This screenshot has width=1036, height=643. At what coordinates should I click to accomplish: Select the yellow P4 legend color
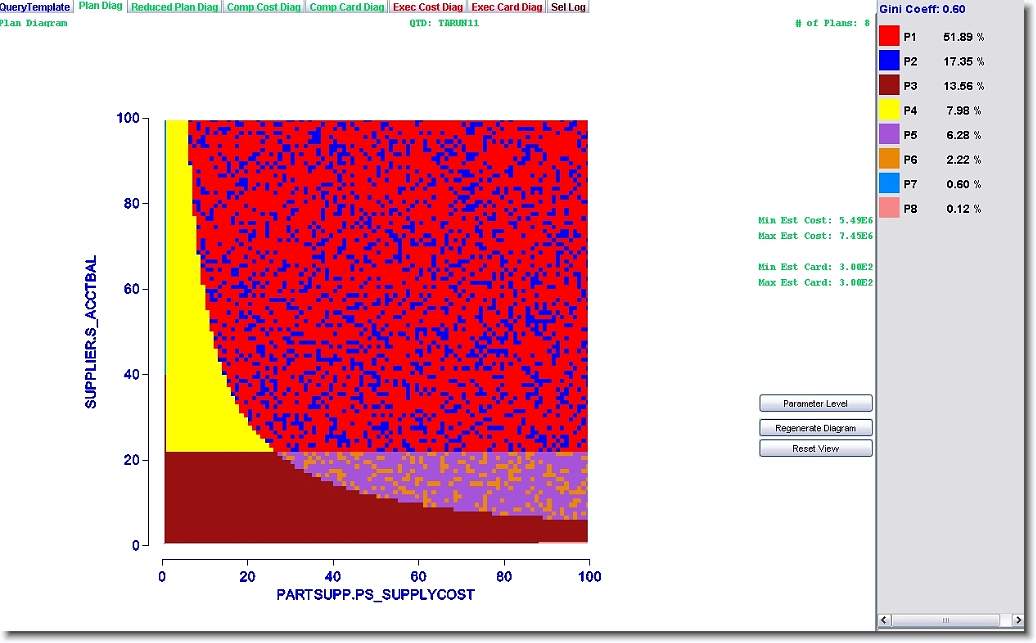[889, 110]
